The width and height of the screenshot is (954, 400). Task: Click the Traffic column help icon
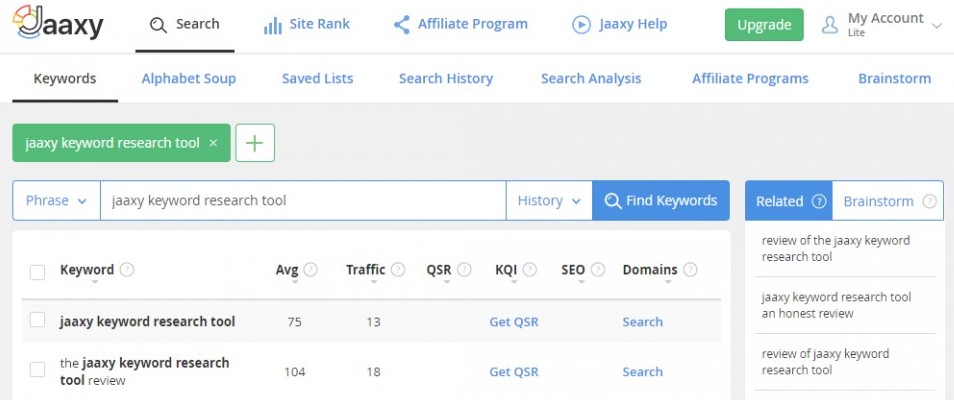tap(398, 269)
